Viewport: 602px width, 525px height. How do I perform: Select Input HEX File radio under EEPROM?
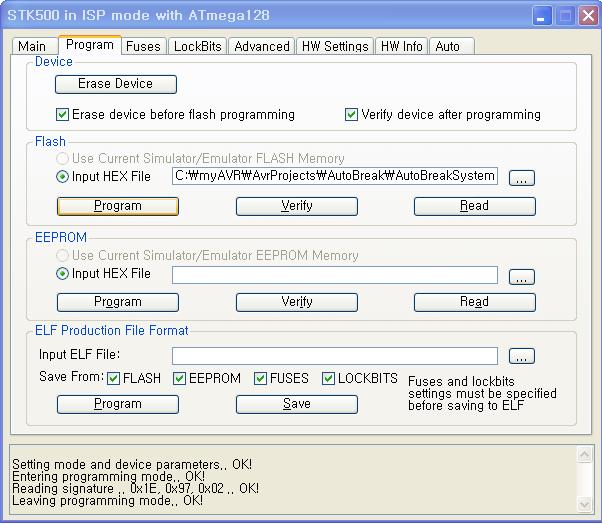(63, 274)
